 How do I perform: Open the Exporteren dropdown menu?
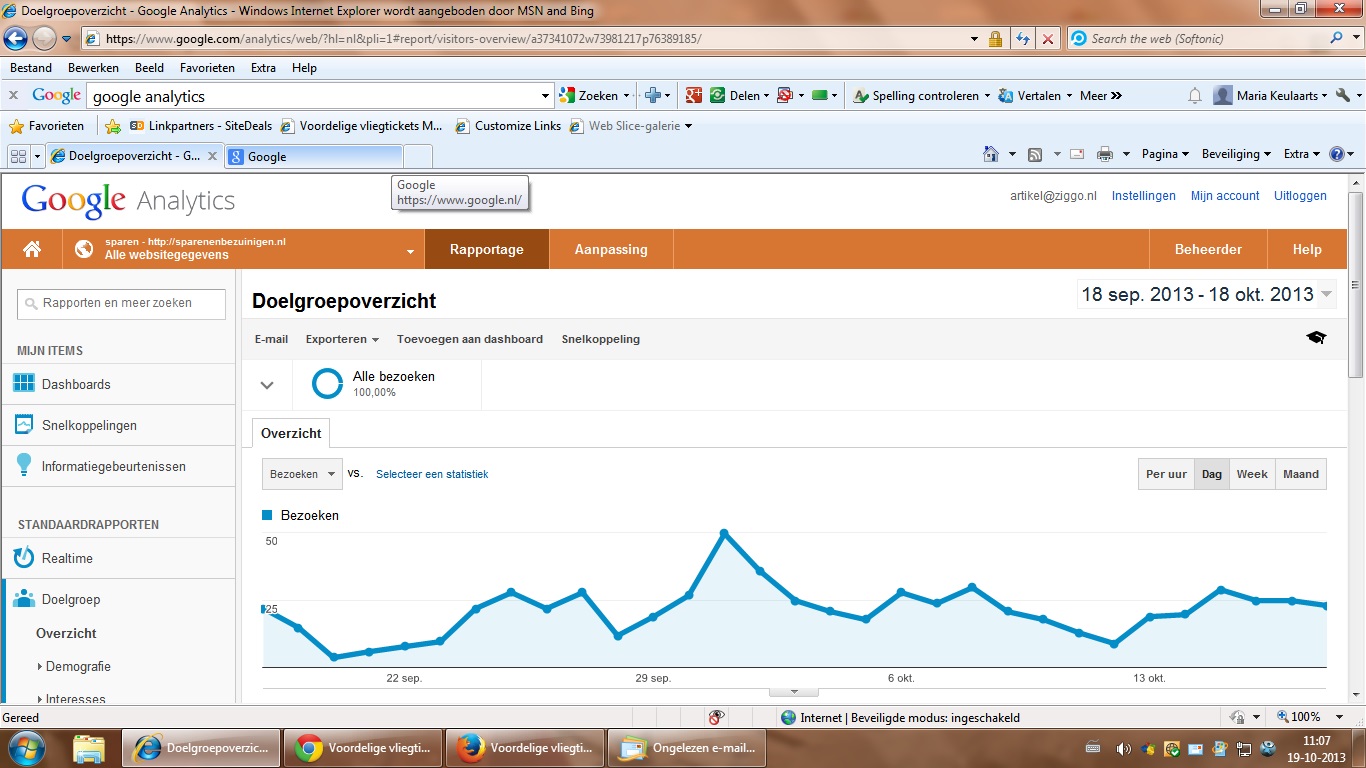click(342, 339)
